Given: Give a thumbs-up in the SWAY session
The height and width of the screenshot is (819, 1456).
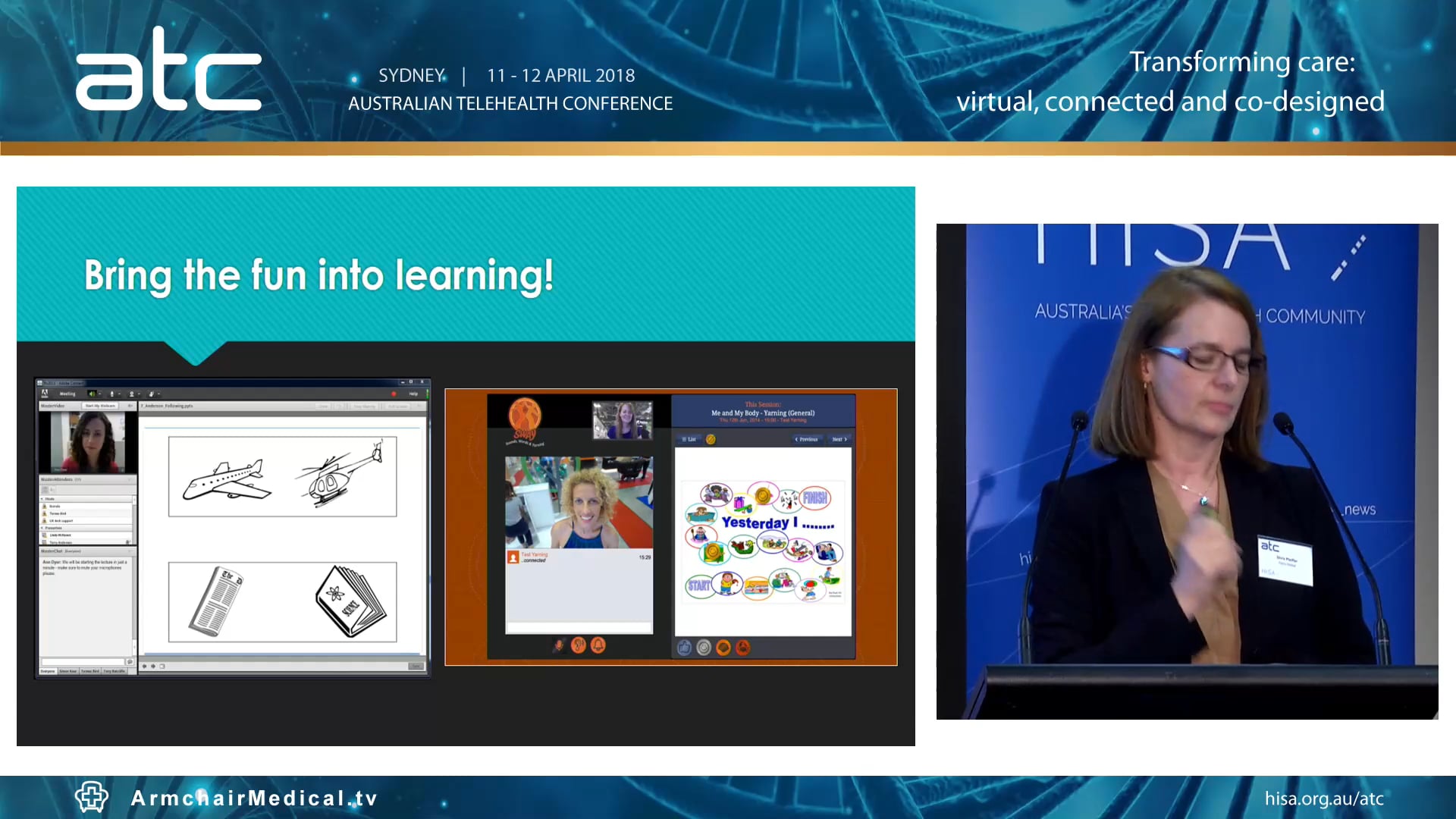Looking at the screenshot, I should [x=685, y=647].
